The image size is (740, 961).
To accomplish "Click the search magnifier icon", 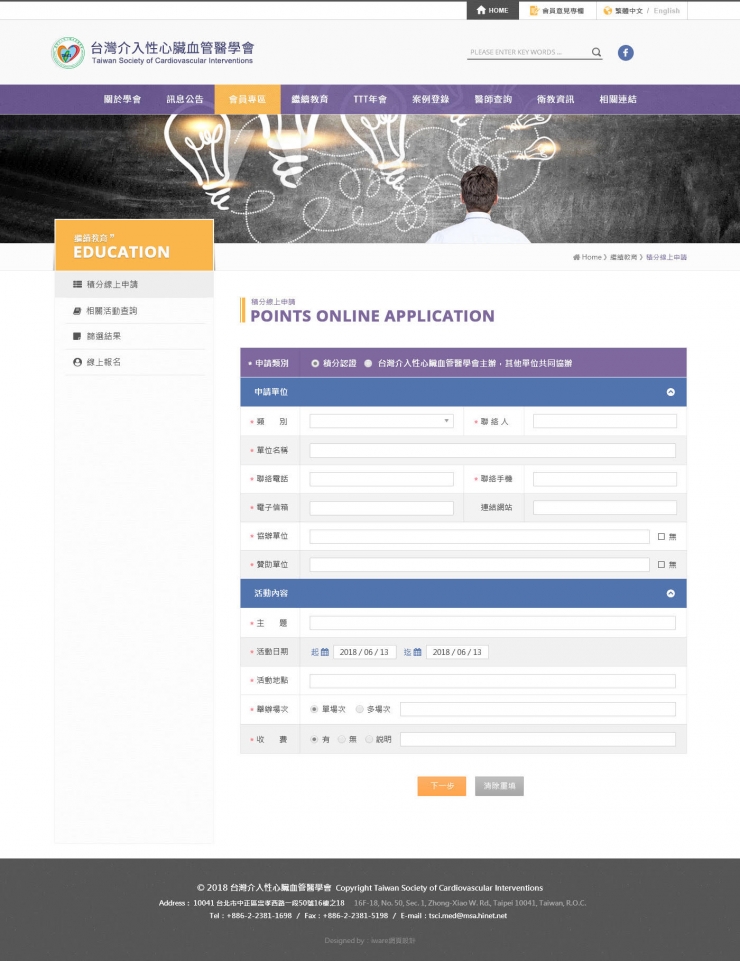I will pos(596,52).
